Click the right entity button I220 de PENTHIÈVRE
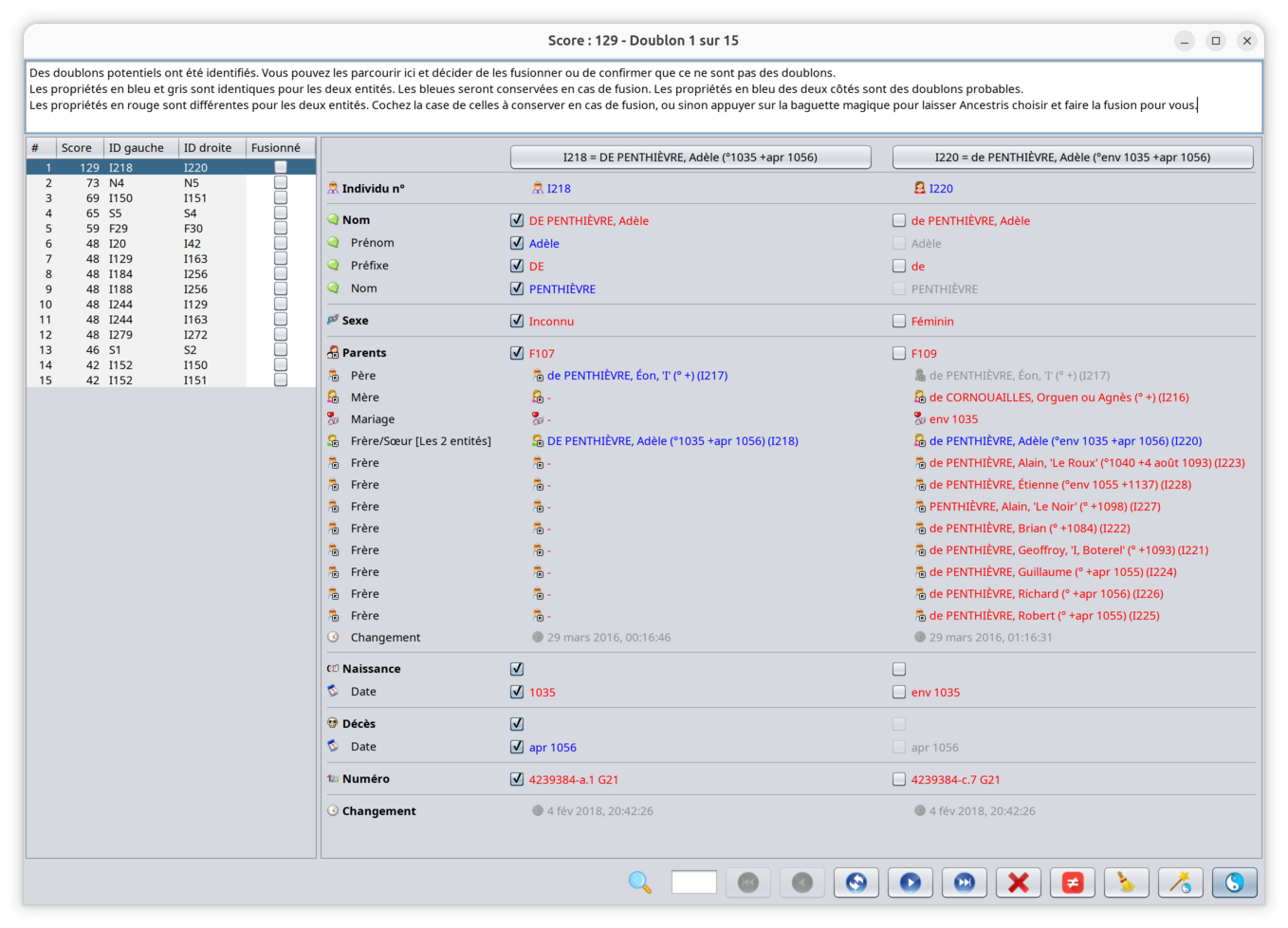The image size is (1288, 928). coord(1072,158)
